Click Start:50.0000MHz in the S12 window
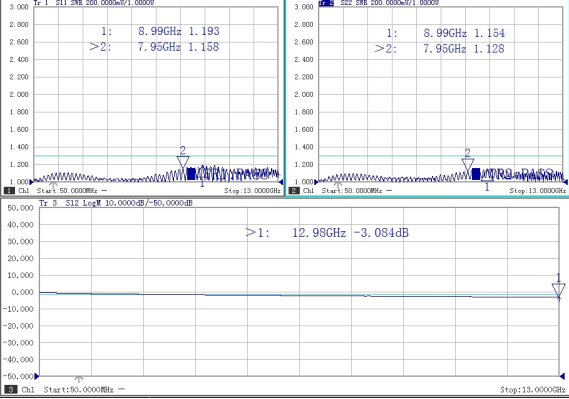The height and width of the screenshot is (399, 569). coord(79,390)
